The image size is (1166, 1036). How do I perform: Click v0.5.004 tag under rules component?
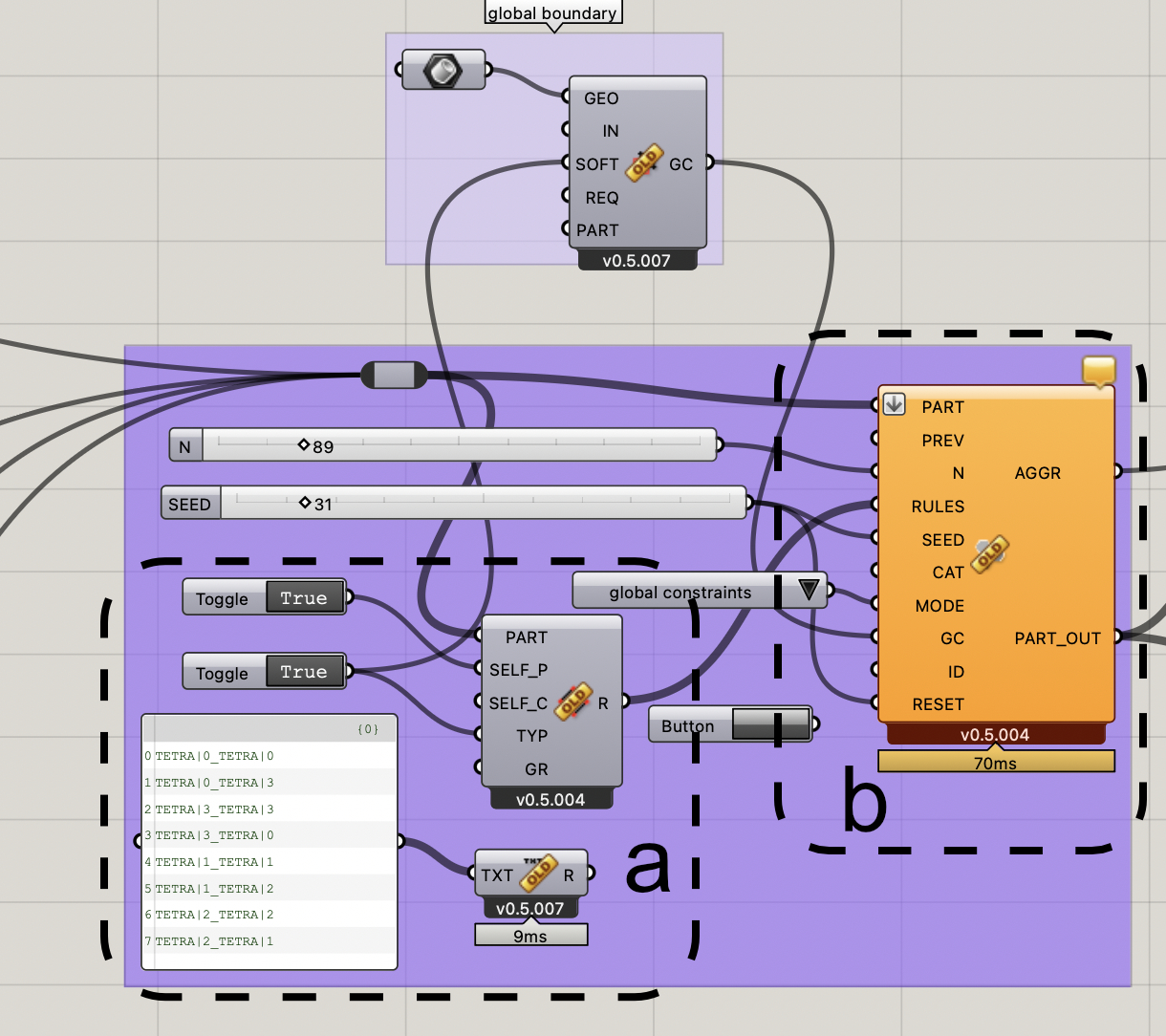(551, 799)
